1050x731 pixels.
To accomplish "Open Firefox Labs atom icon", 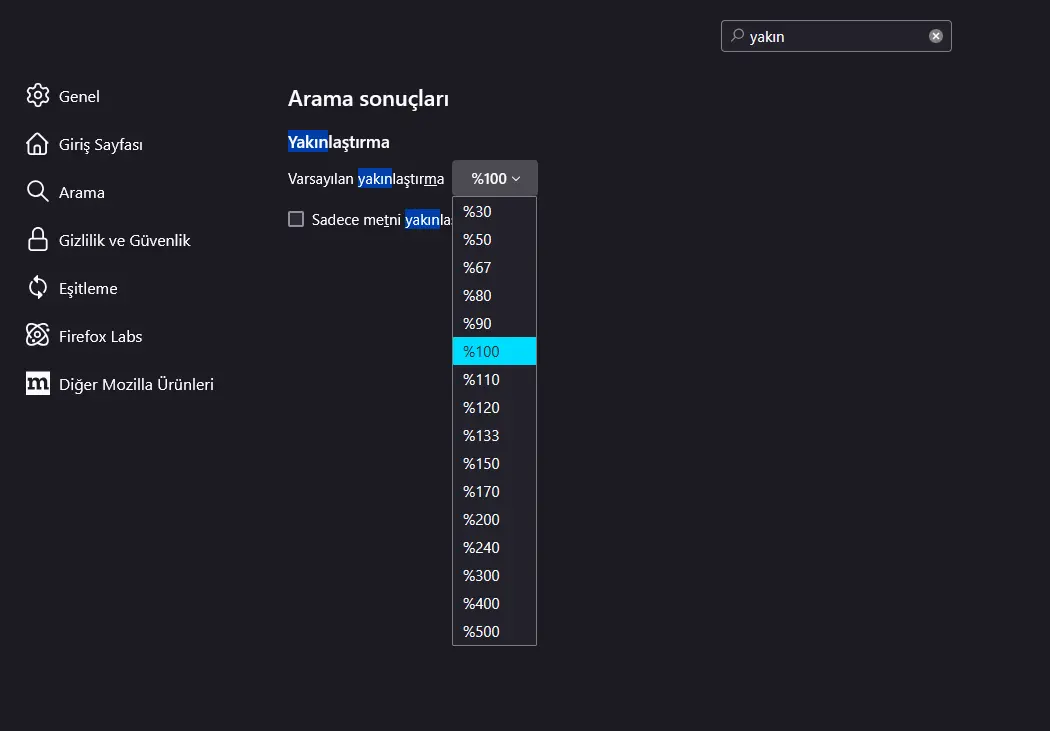I will point(38,335).
